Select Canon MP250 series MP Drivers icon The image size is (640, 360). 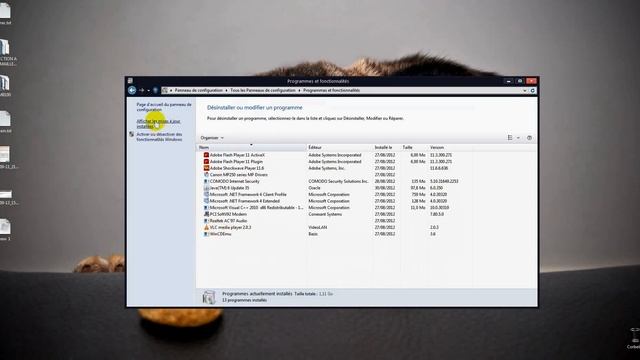(206, 175)
